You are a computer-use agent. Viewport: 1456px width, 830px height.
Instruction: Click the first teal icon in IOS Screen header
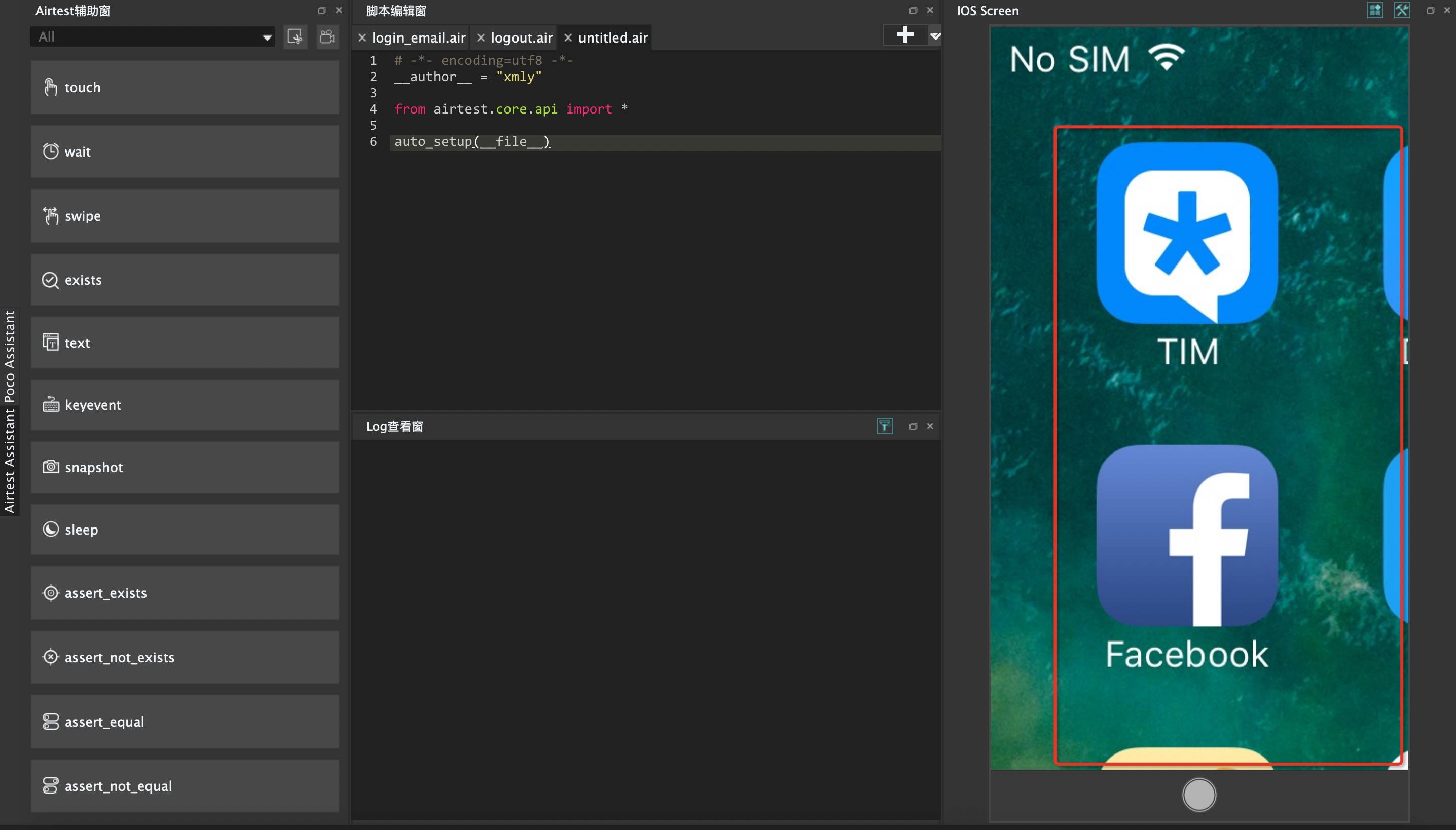pos(1375,10)
